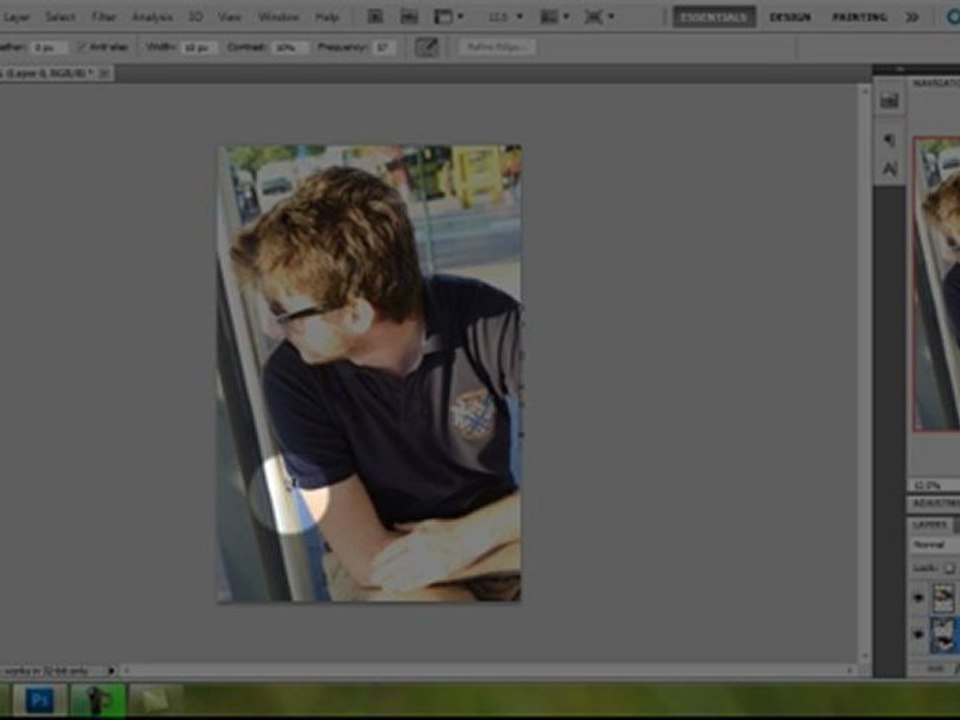Image resolution: width=960 pixels, height=720 pixels.
Task: Hide the upper layer with the eye icon
Action: [918, 598]
